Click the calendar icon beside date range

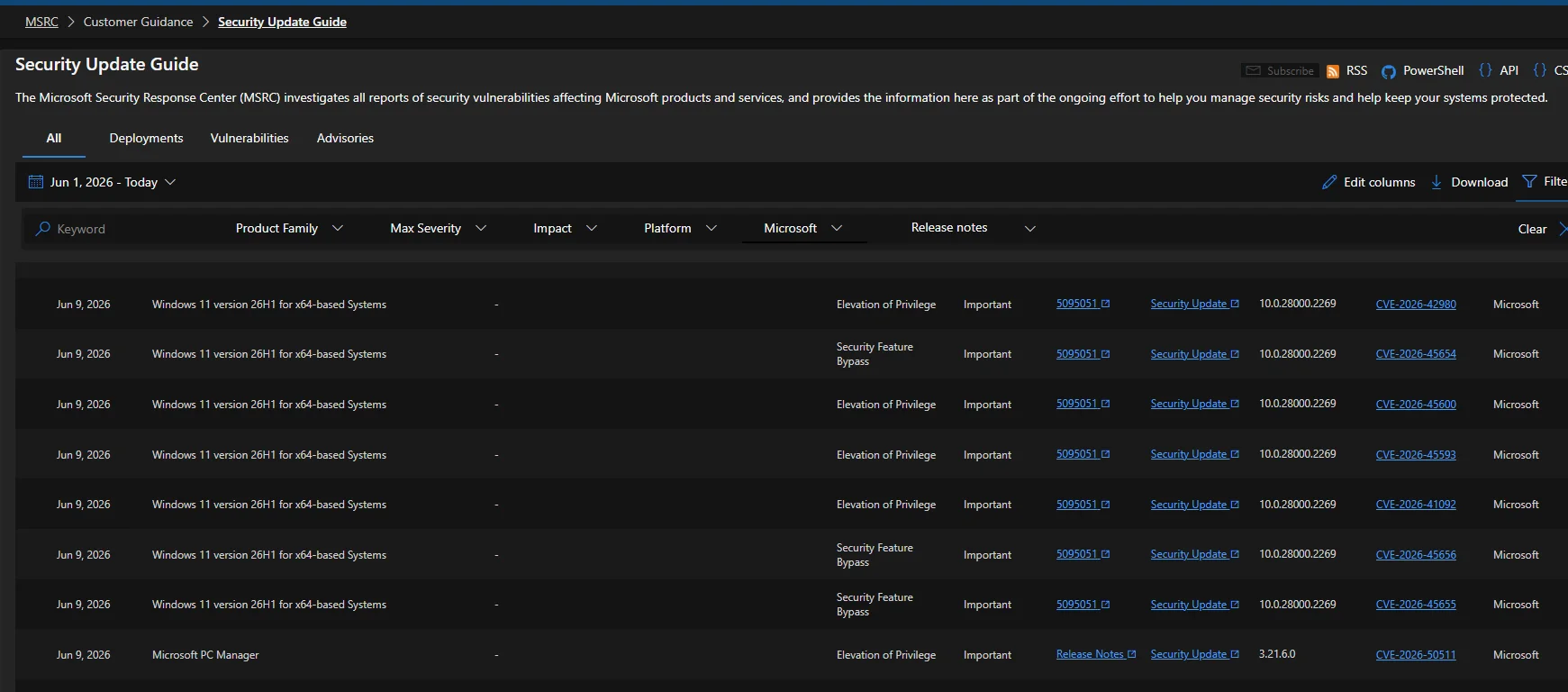36,182
